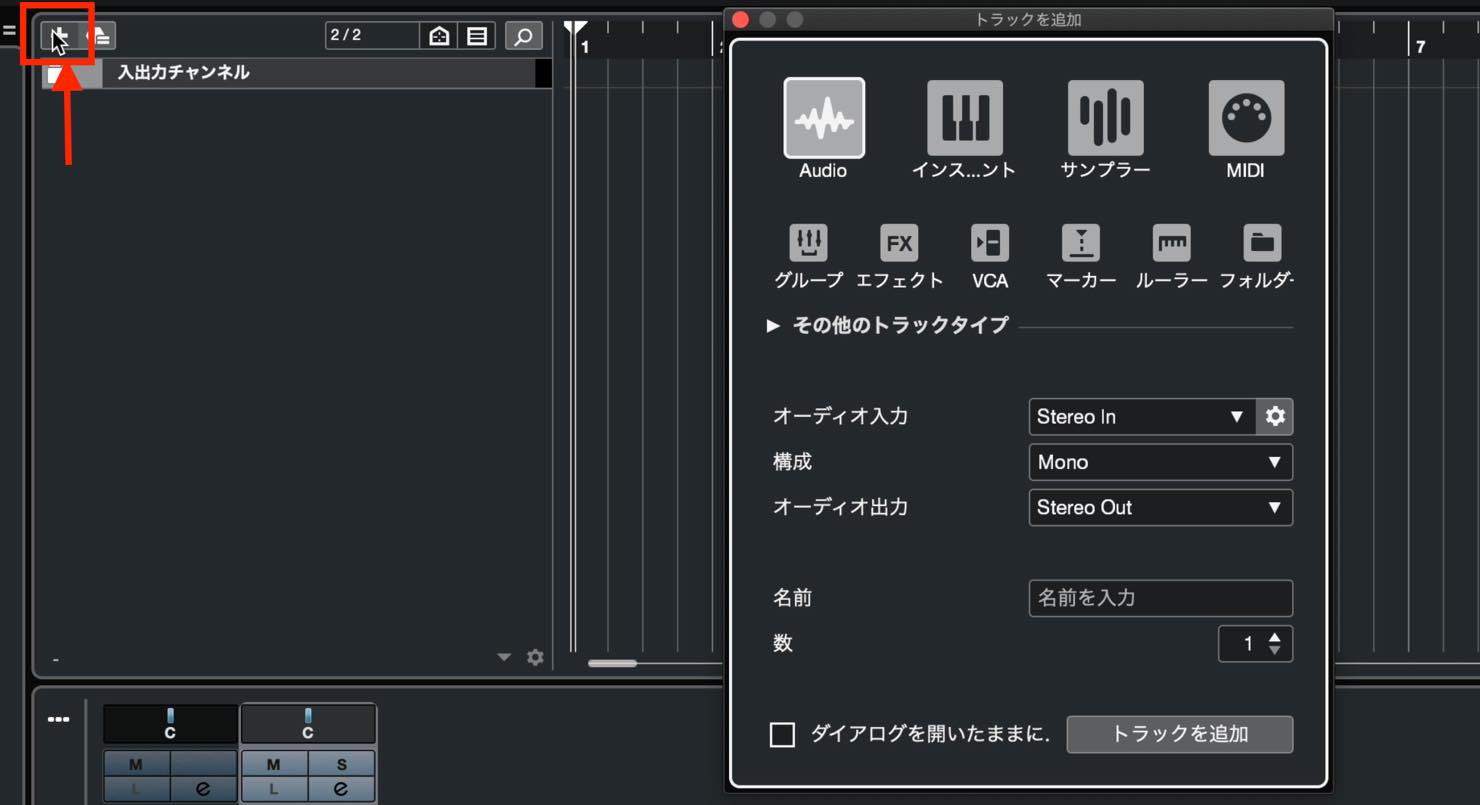Mute the first mixer channel
This screenshot has width=1480, height=805.
click(x=136, y=764)
